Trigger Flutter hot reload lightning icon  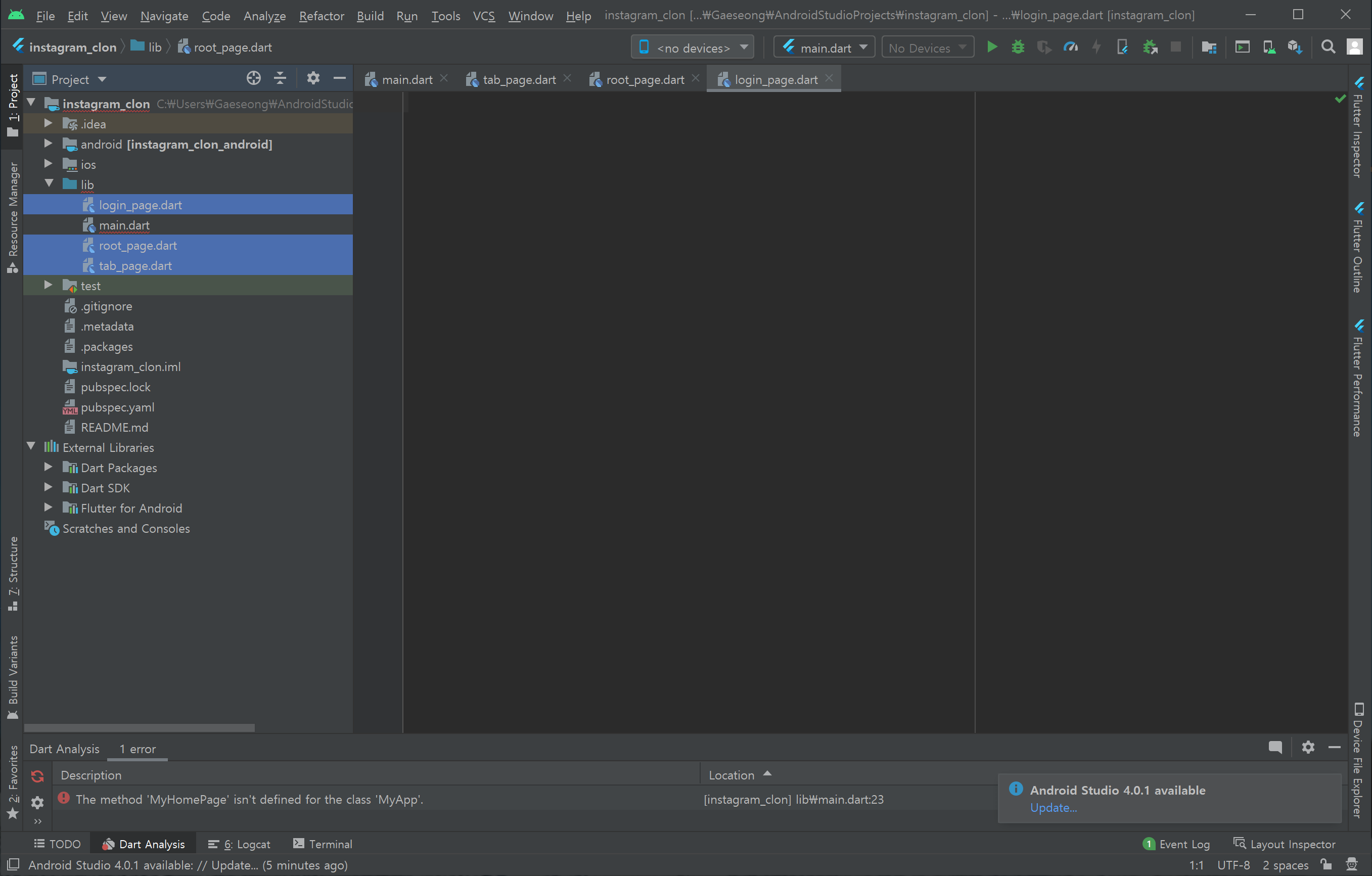coord(1096,48)
